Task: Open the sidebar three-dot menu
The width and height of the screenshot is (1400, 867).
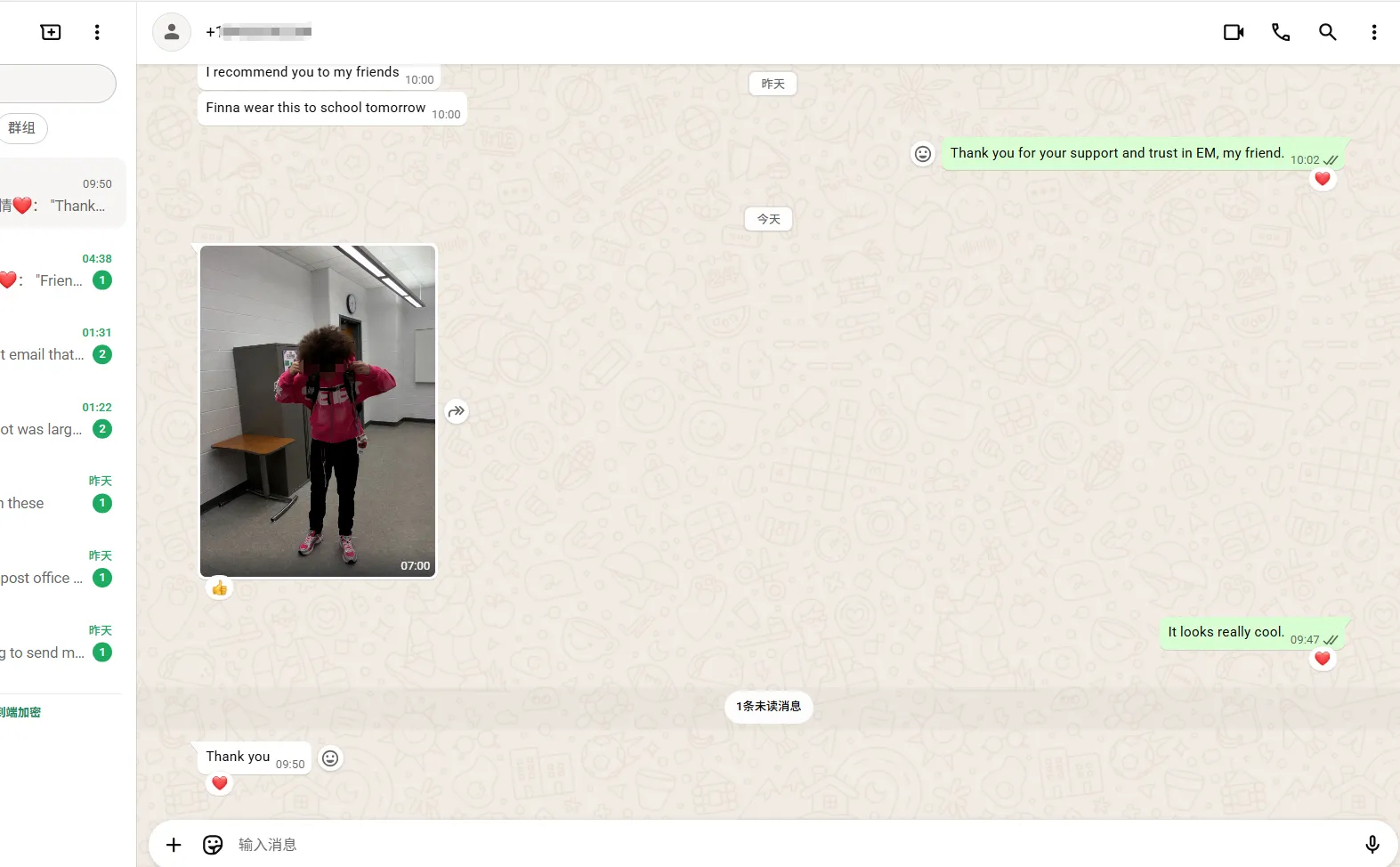Action: [97, 32]
